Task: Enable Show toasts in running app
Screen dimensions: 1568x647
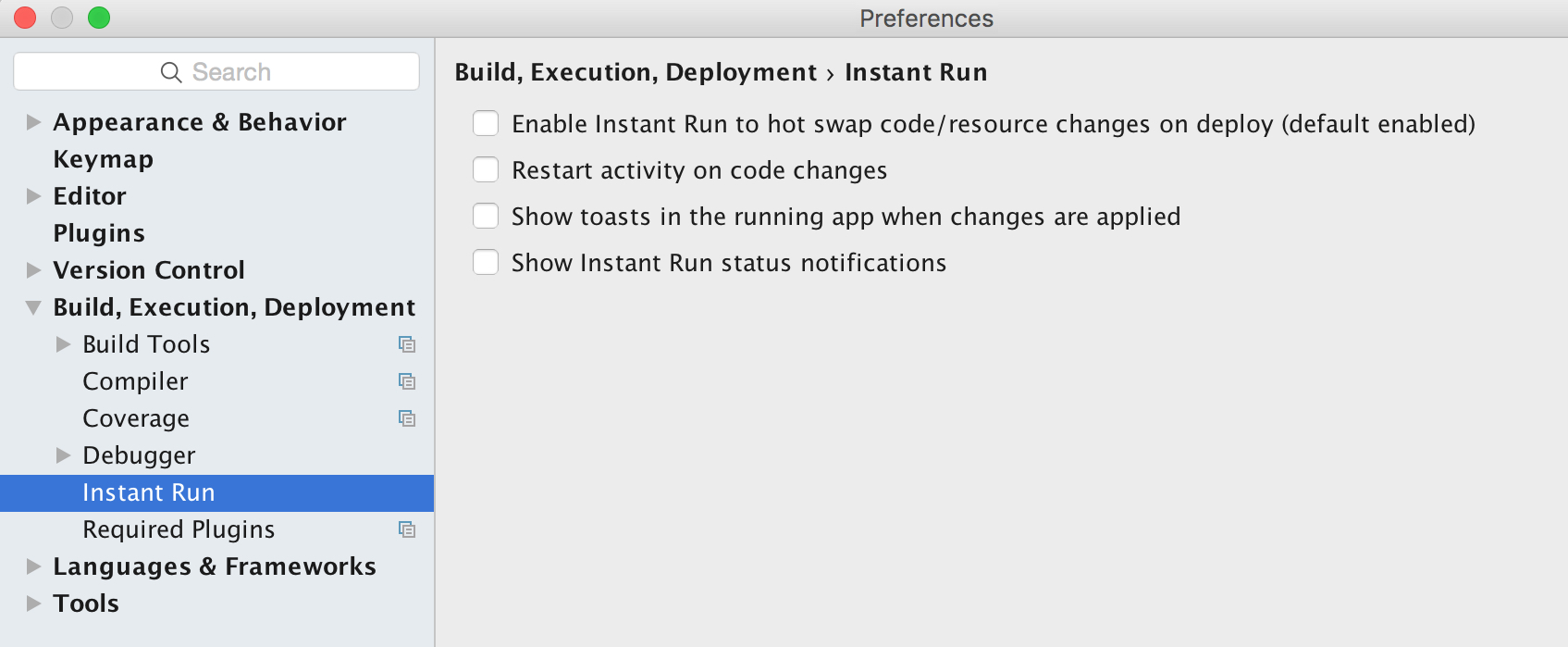Action: tap(486, 216)
